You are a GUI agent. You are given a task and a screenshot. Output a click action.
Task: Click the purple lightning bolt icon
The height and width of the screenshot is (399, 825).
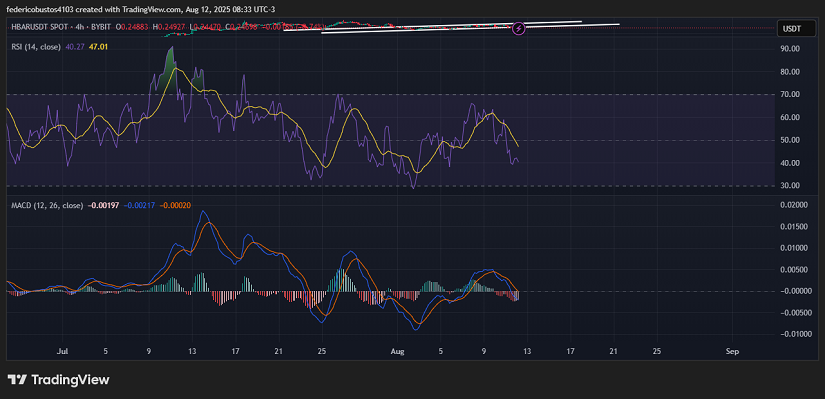519,28
